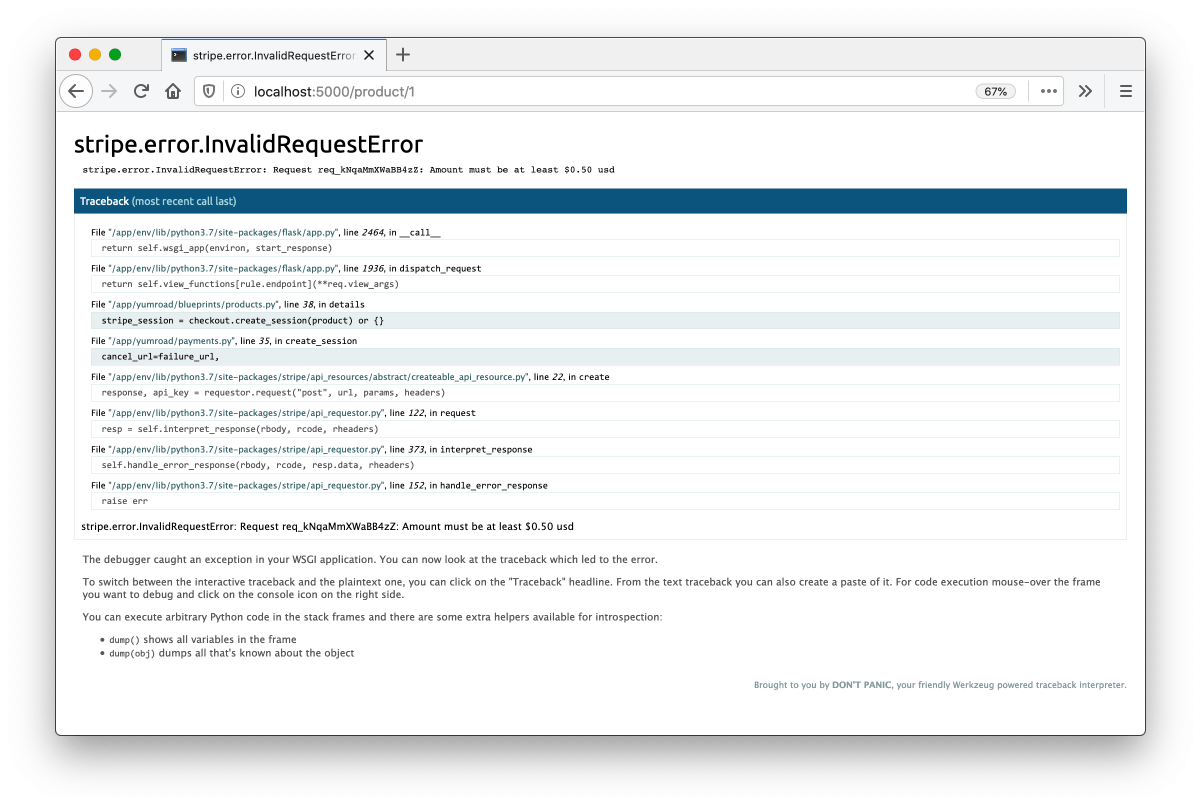Expand the overflow toolbar chevron menu
Image resolution: width=1201 pixels, height=809 pixels.
(1085, 91)
